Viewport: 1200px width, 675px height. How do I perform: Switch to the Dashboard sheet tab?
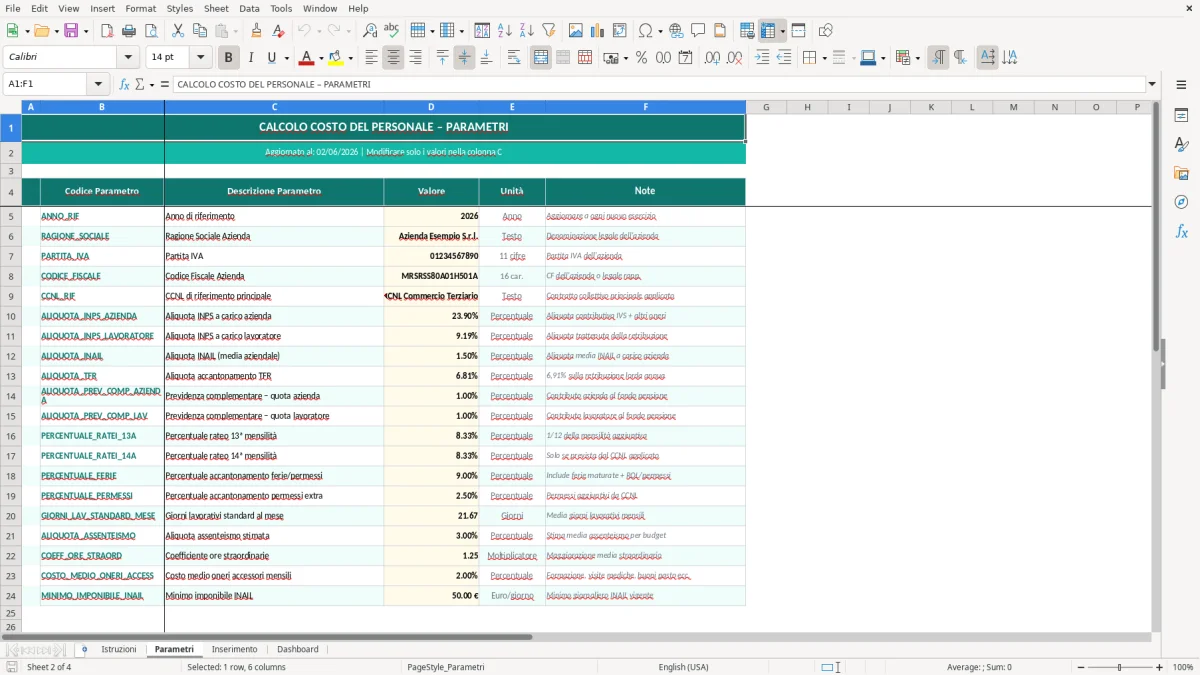tap(298, 649)
